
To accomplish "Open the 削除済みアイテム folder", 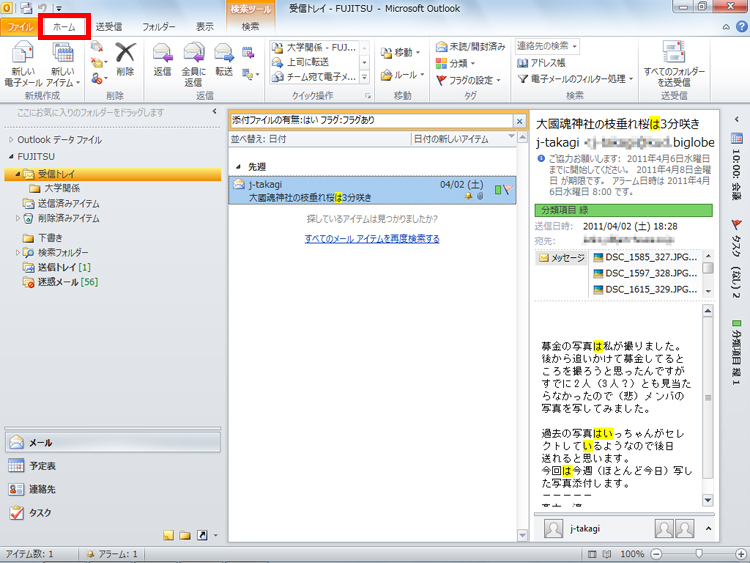I will coord(68,218).
